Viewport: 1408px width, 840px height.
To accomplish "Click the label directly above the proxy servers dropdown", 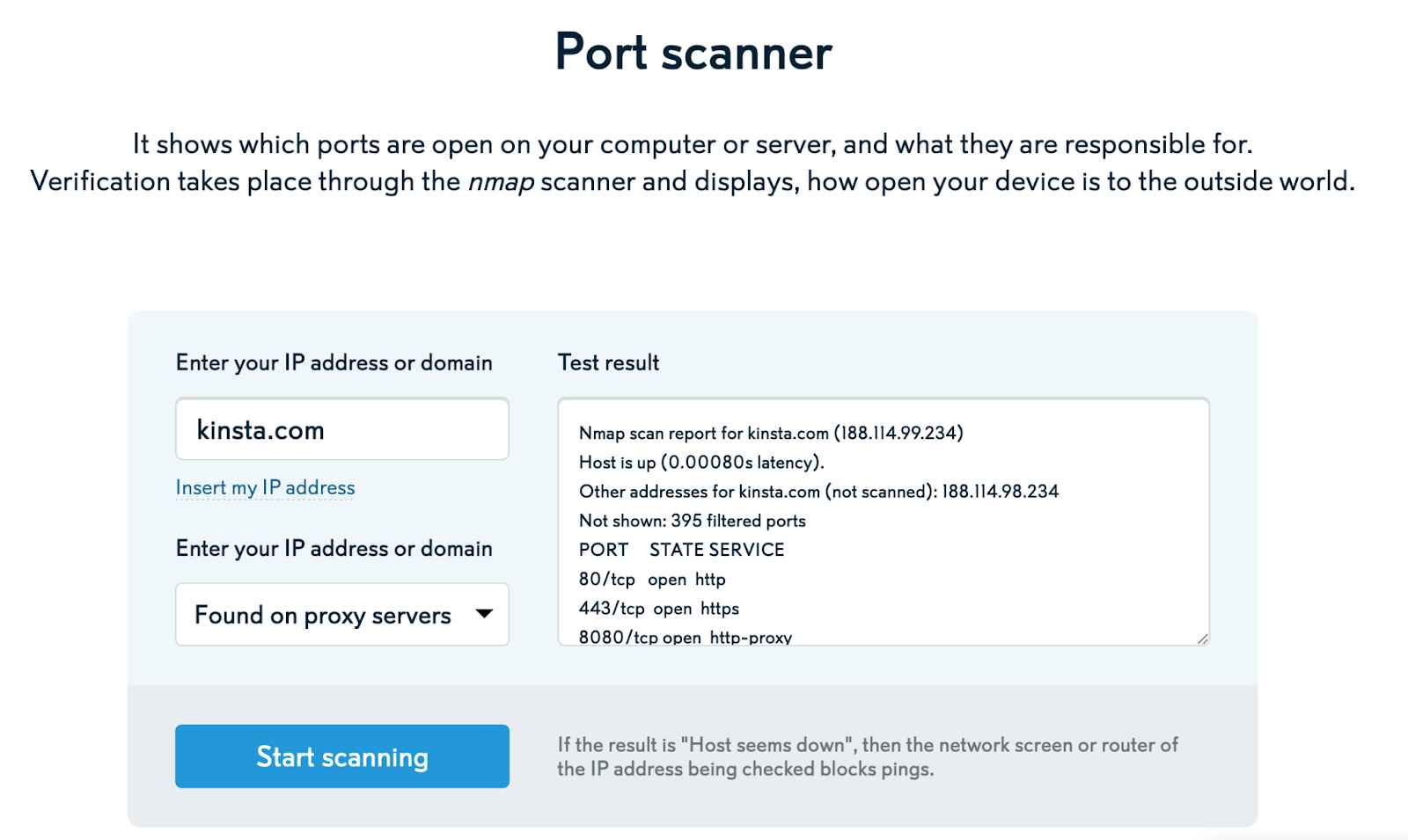I will point(334,548).
